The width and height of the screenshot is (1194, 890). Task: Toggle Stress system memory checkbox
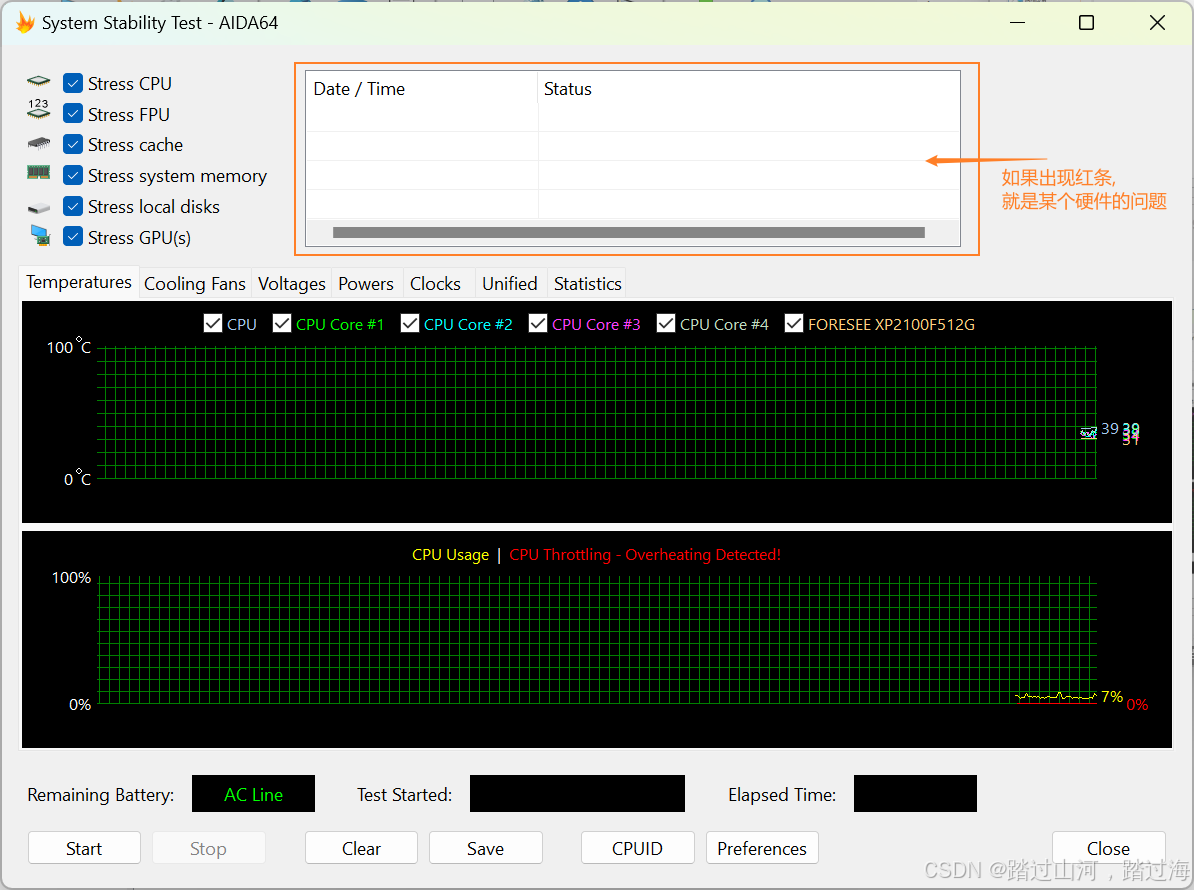(73, 175)
